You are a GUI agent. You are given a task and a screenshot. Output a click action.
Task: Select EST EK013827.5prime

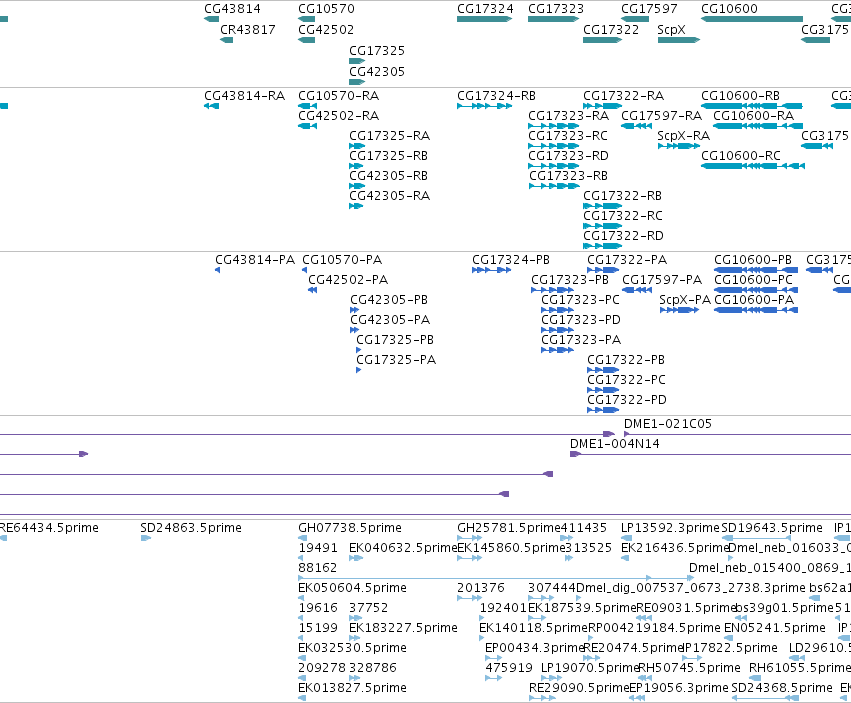click(352, 688)
